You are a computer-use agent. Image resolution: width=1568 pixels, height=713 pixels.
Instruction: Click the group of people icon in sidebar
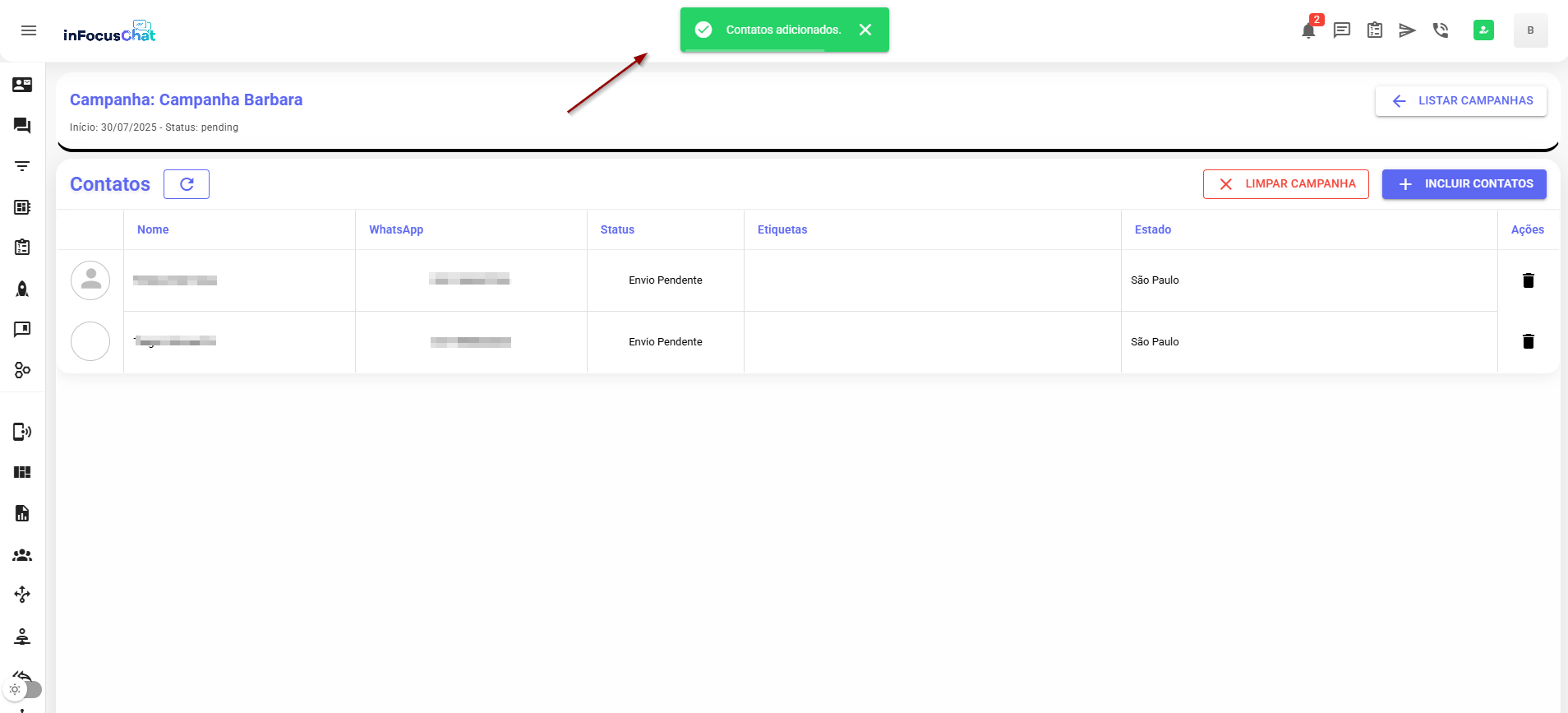[22, 555]
